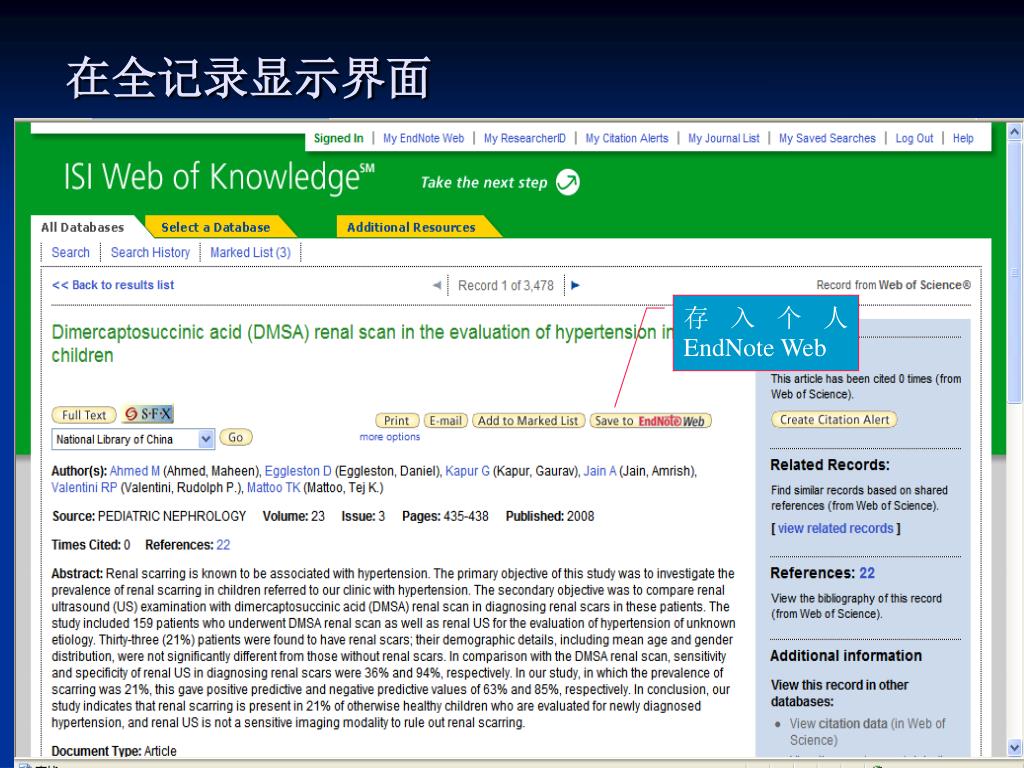1024x768 pixels.
Task: Go to previous record arrow
Action: click(x=437, y=285)
